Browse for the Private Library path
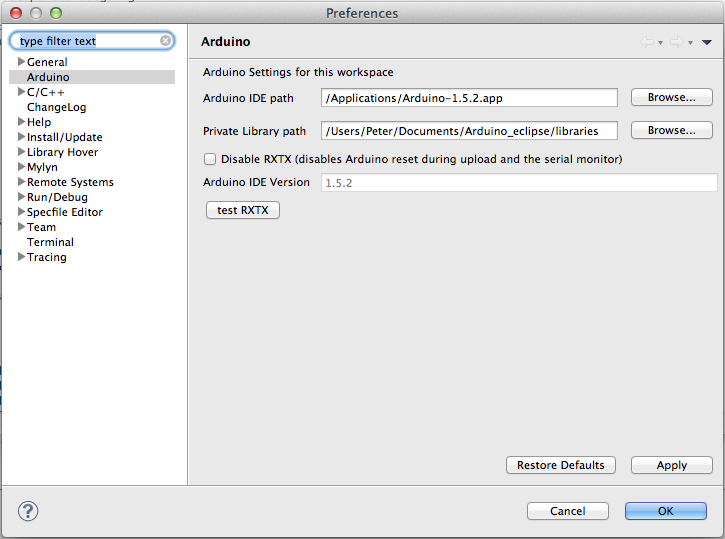Screen dimensions: 725x539 click(671, 130)
